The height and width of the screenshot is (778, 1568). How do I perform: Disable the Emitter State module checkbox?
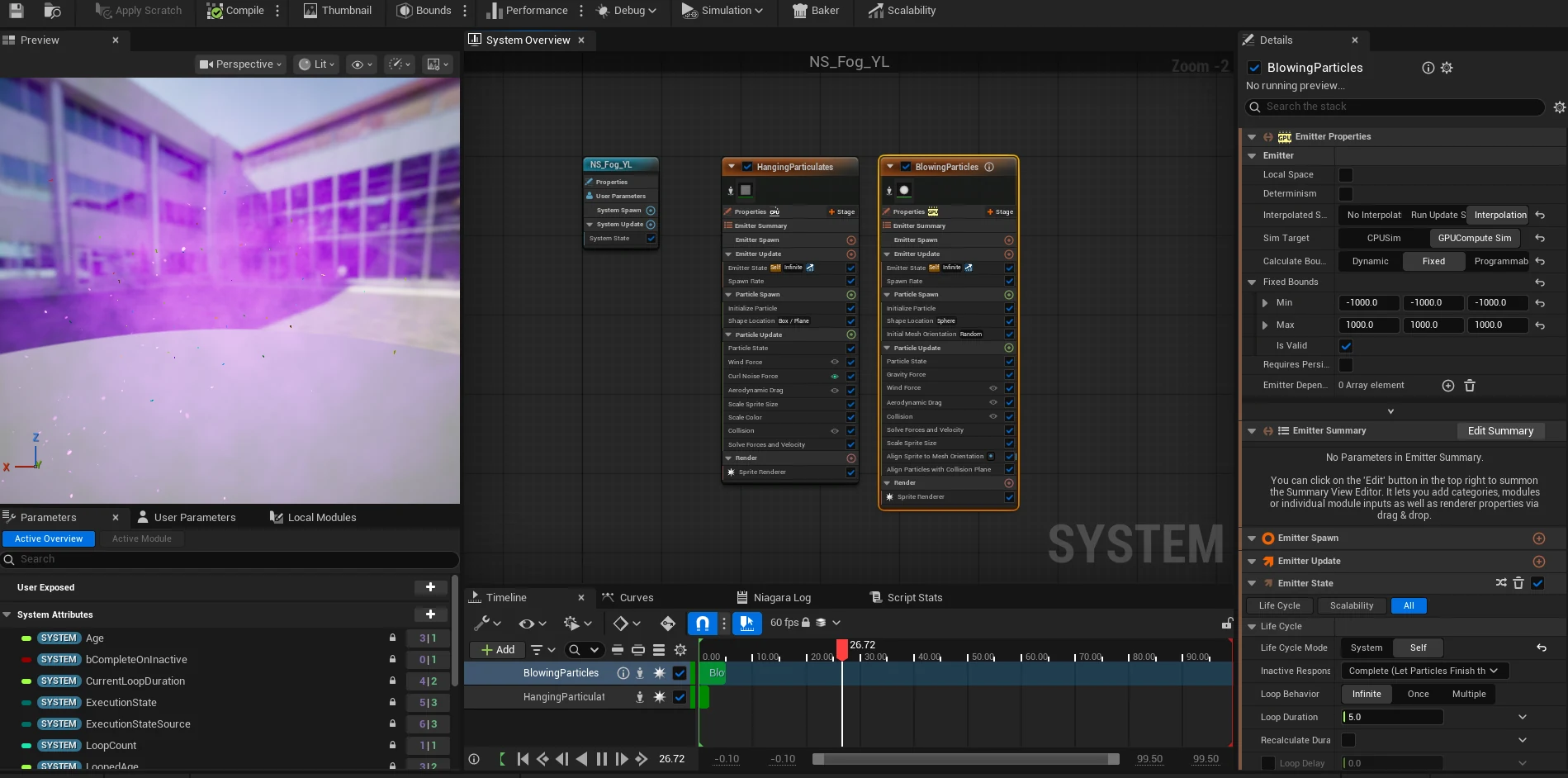pyautogui.click(x=1537, y=583)
